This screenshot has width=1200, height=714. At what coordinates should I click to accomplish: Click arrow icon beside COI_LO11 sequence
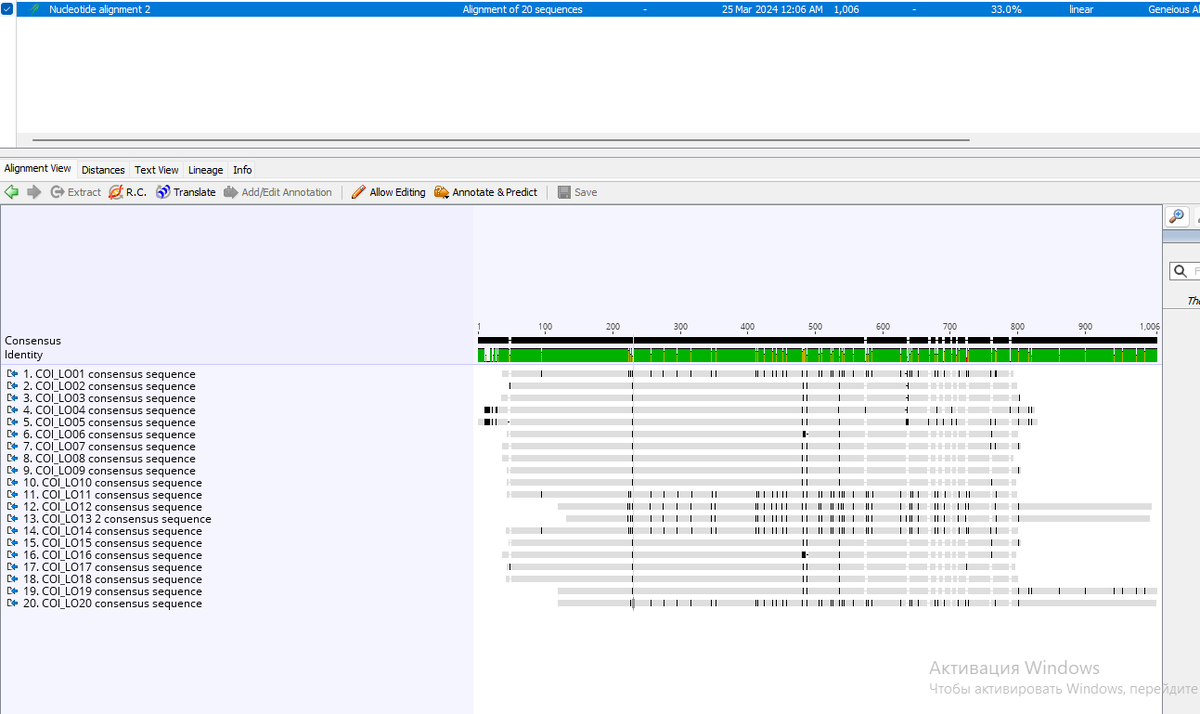point(12,494)
